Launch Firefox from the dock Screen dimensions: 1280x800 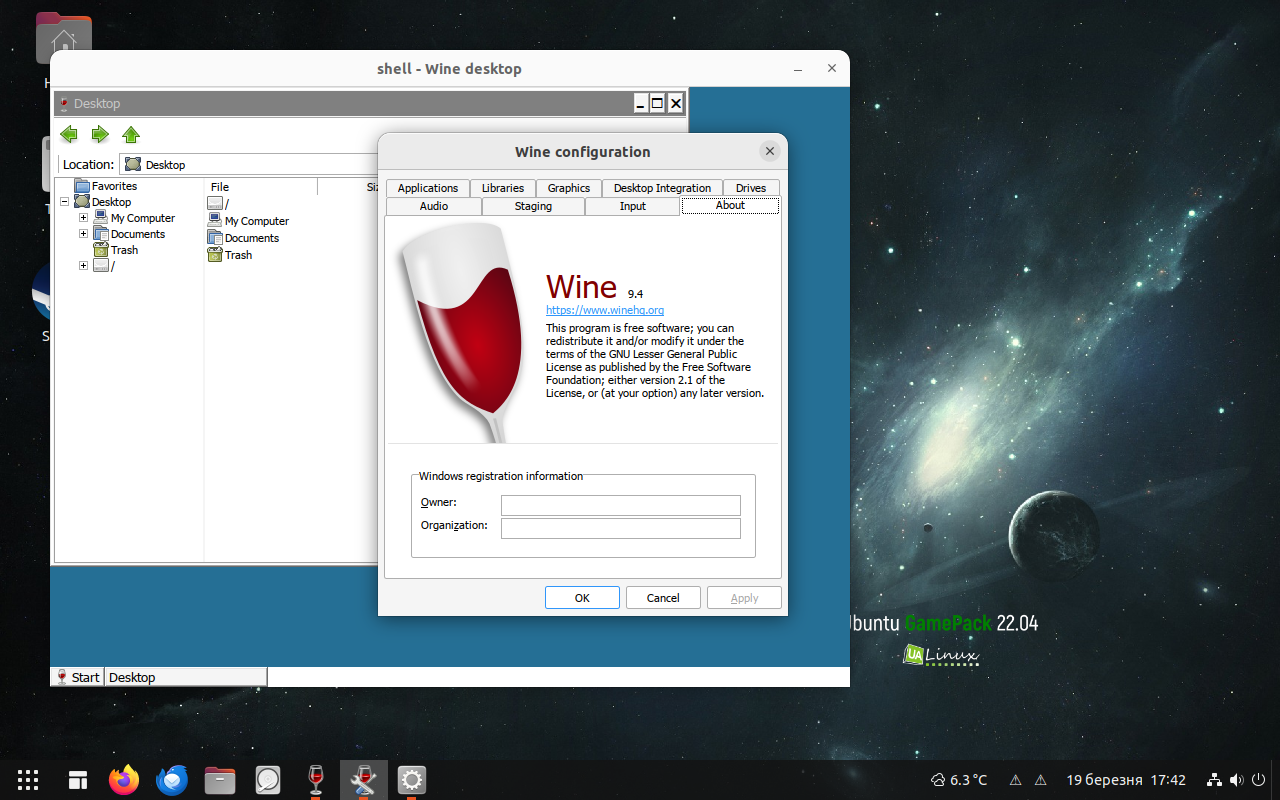click(124, 780)
